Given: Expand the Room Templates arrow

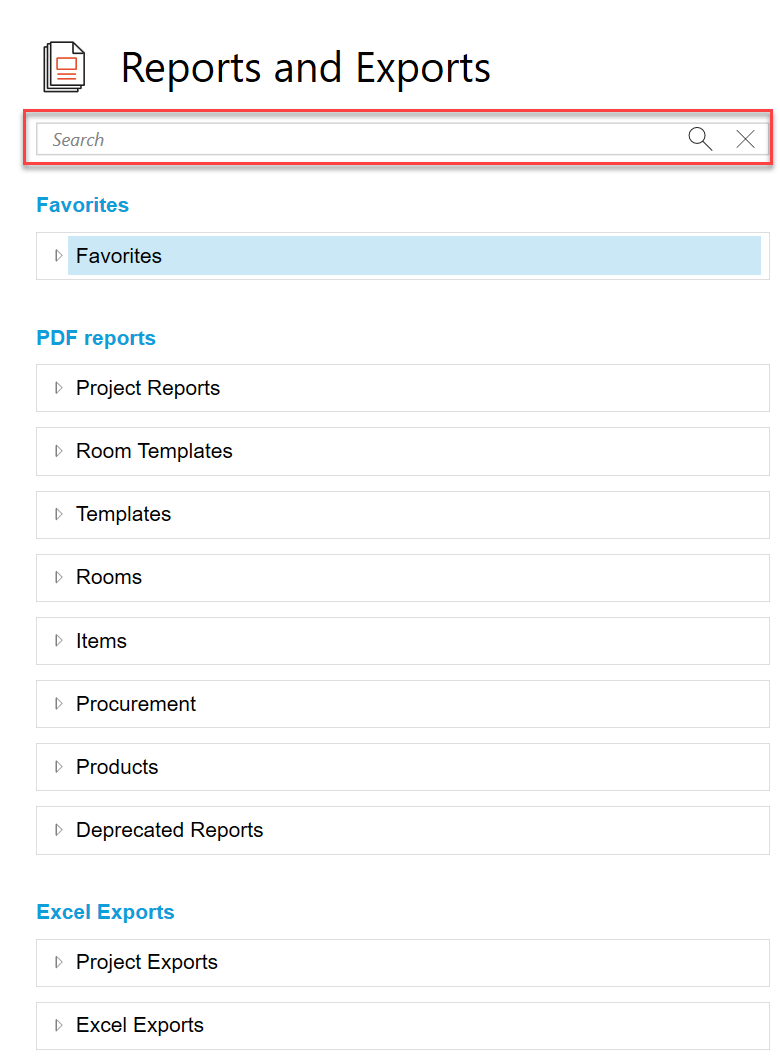Looking at the screenshot, I should [x=58, y=451].
